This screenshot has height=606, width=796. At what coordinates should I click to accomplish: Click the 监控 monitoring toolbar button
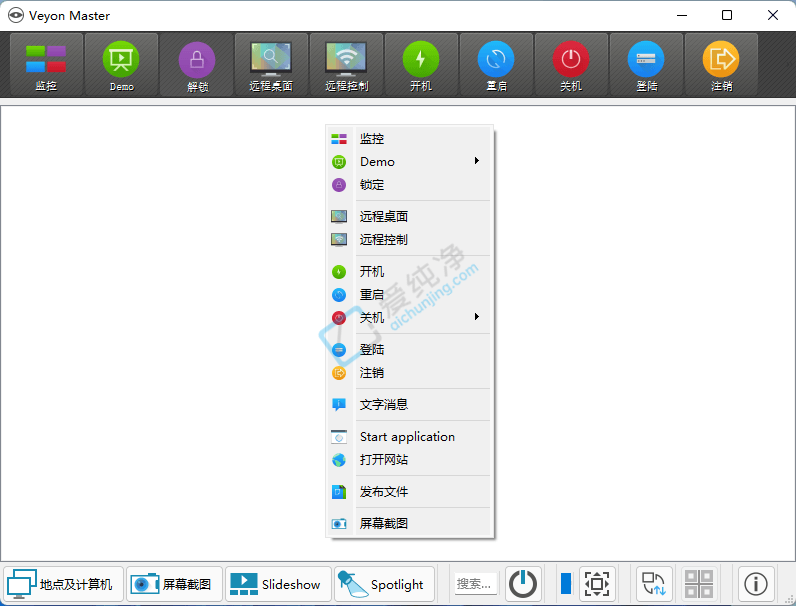(46, 64)
